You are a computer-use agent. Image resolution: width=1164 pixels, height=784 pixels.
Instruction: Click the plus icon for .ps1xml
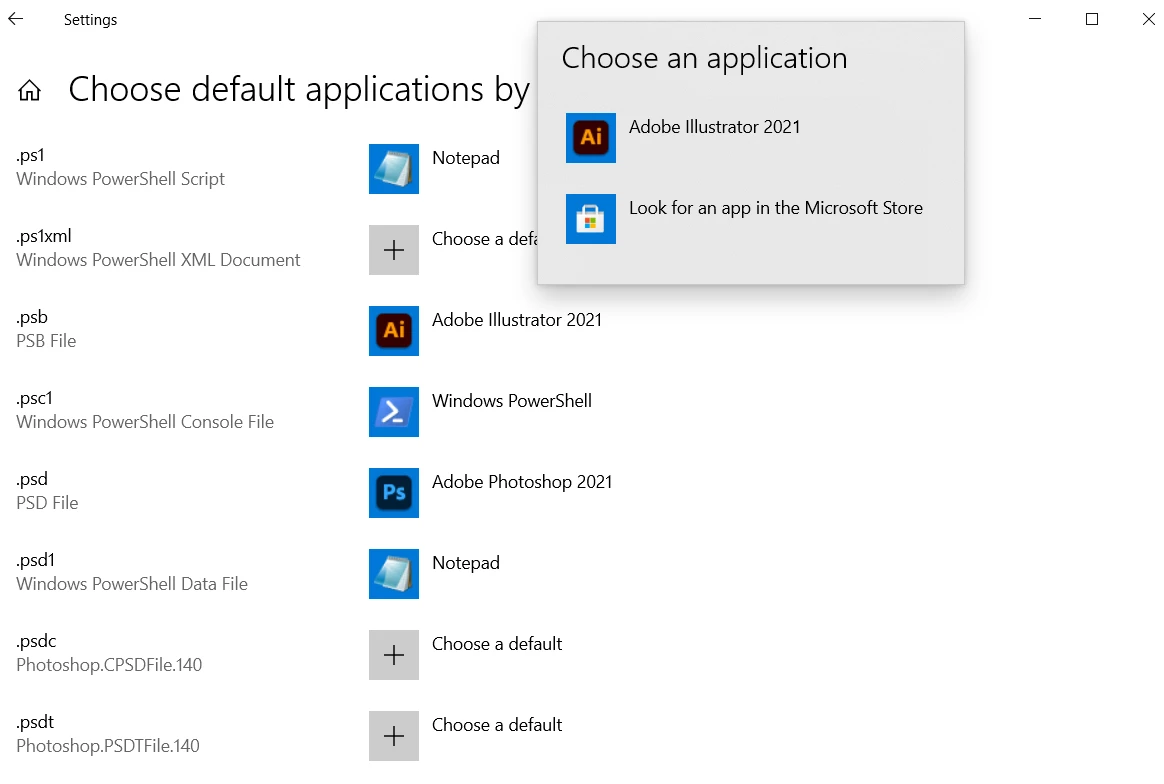[x=393, y=250]
